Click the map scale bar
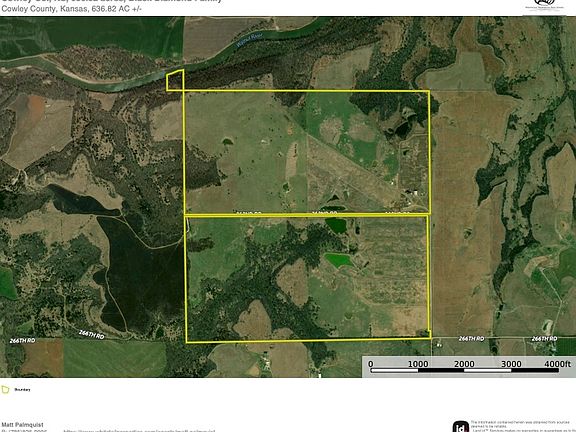Image resolution: width=576 pixels, height=432 pixels. click(464, 370)
